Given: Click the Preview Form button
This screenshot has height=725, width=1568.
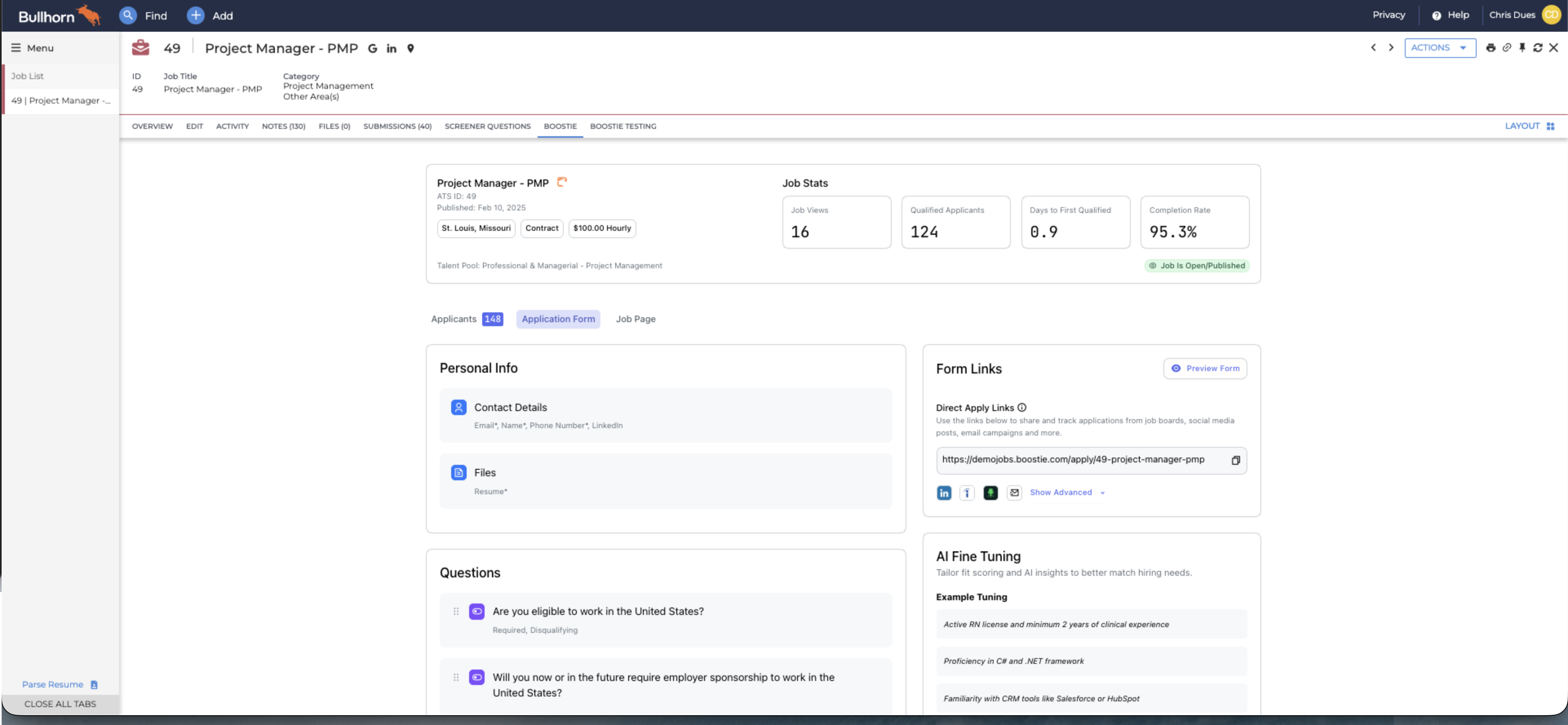Looking at the screenshot, I should click(1205, 369).
